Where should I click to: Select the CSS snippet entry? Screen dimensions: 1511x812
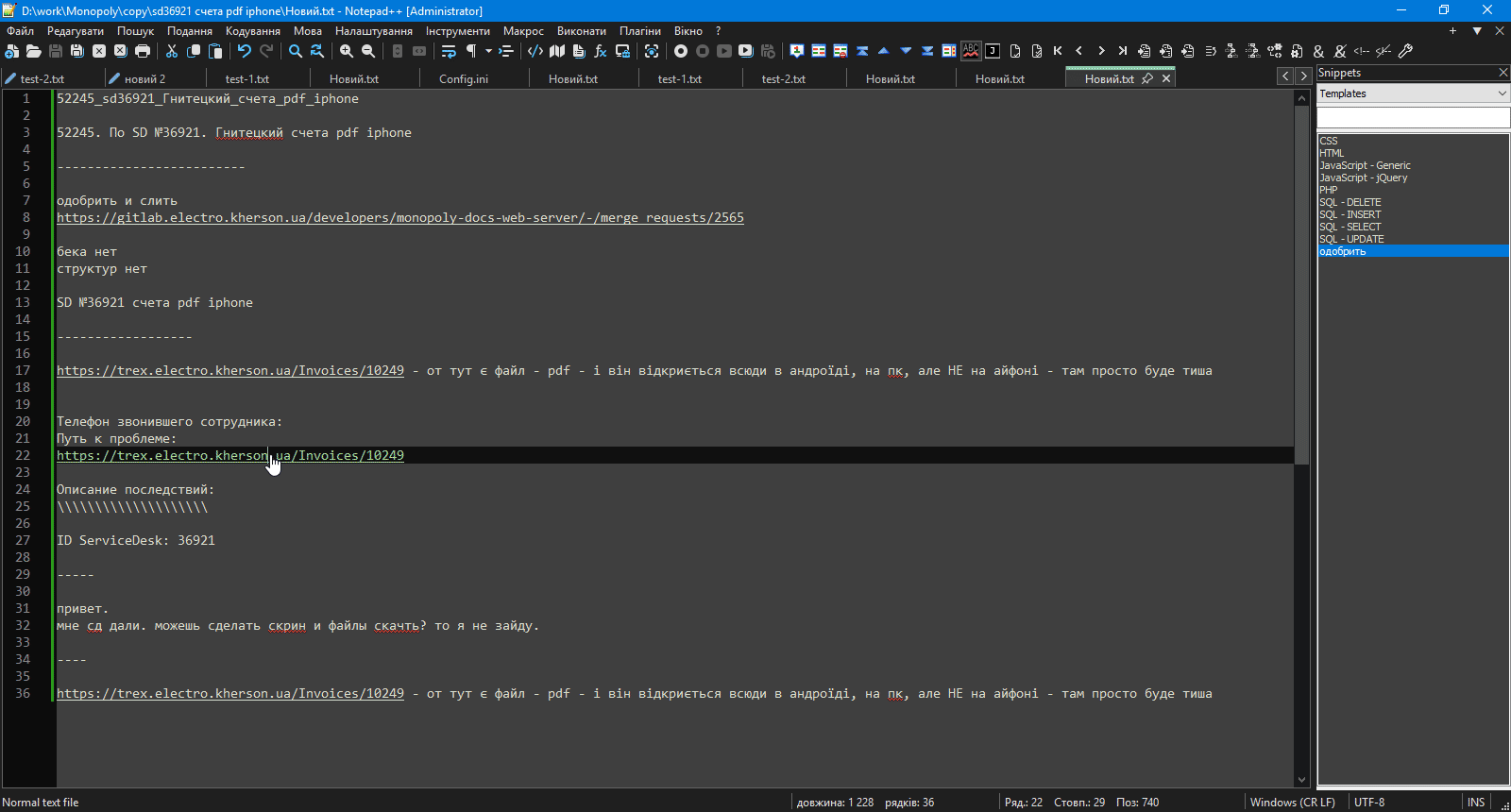click(x=1328, y=142)
